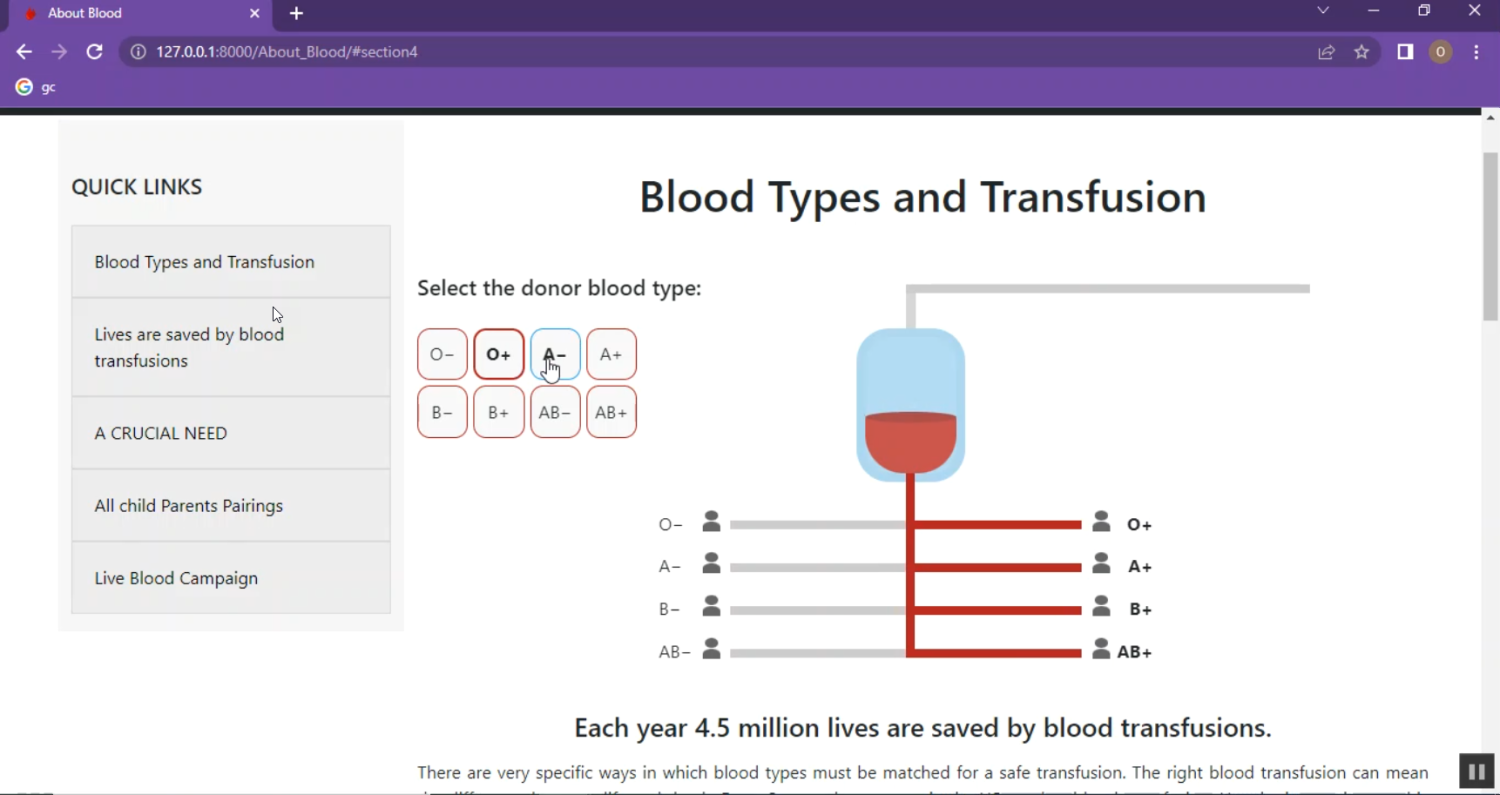1500x795 pixels.
Task: Select O− donor blood type
Action: (442, 354)
